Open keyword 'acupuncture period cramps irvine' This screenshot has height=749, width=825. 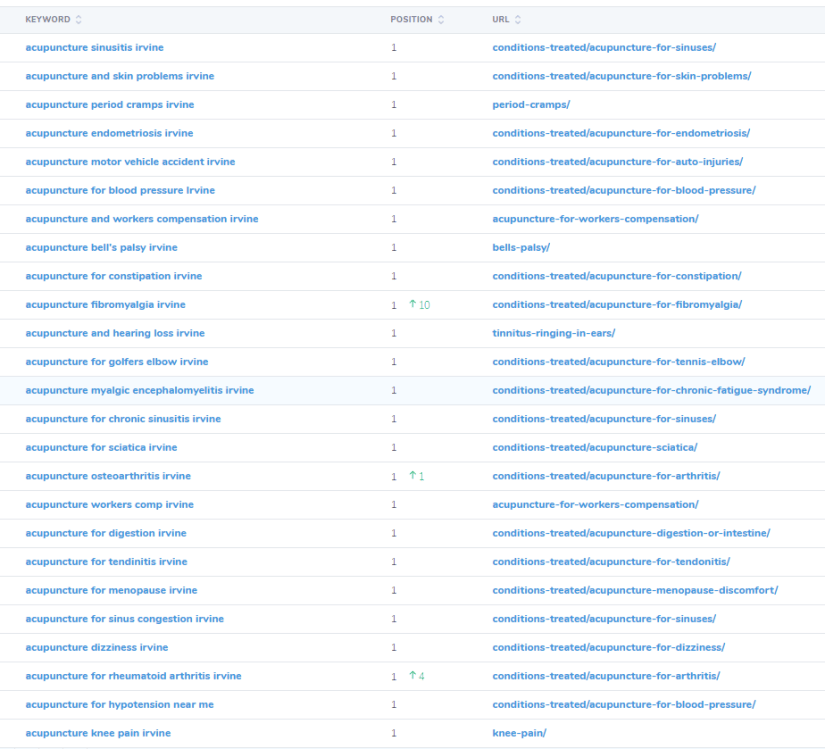(x=109, y=105)
